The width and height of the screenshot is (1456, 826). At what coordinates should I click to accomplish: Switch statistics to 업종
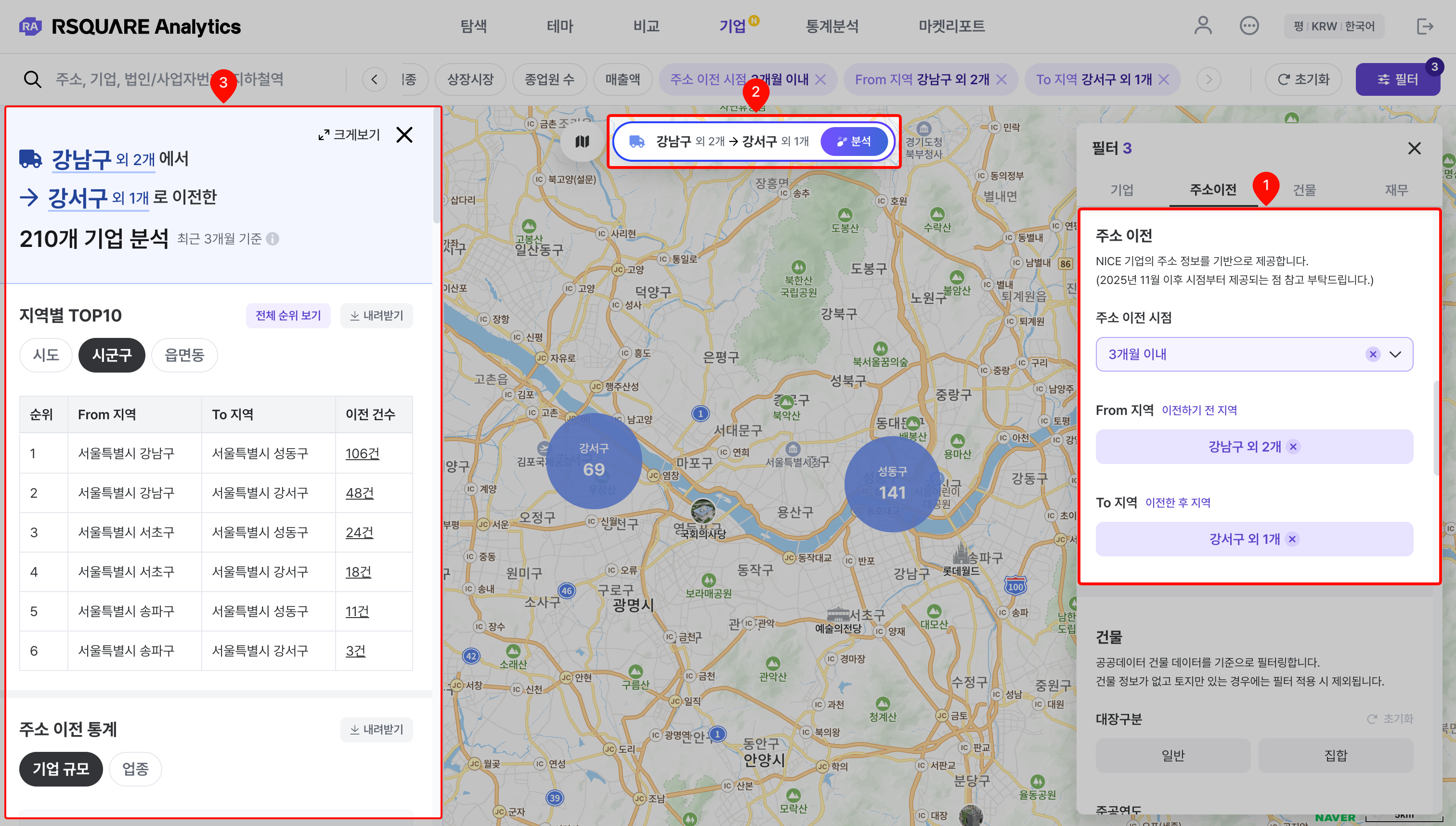tap(135, 769)
